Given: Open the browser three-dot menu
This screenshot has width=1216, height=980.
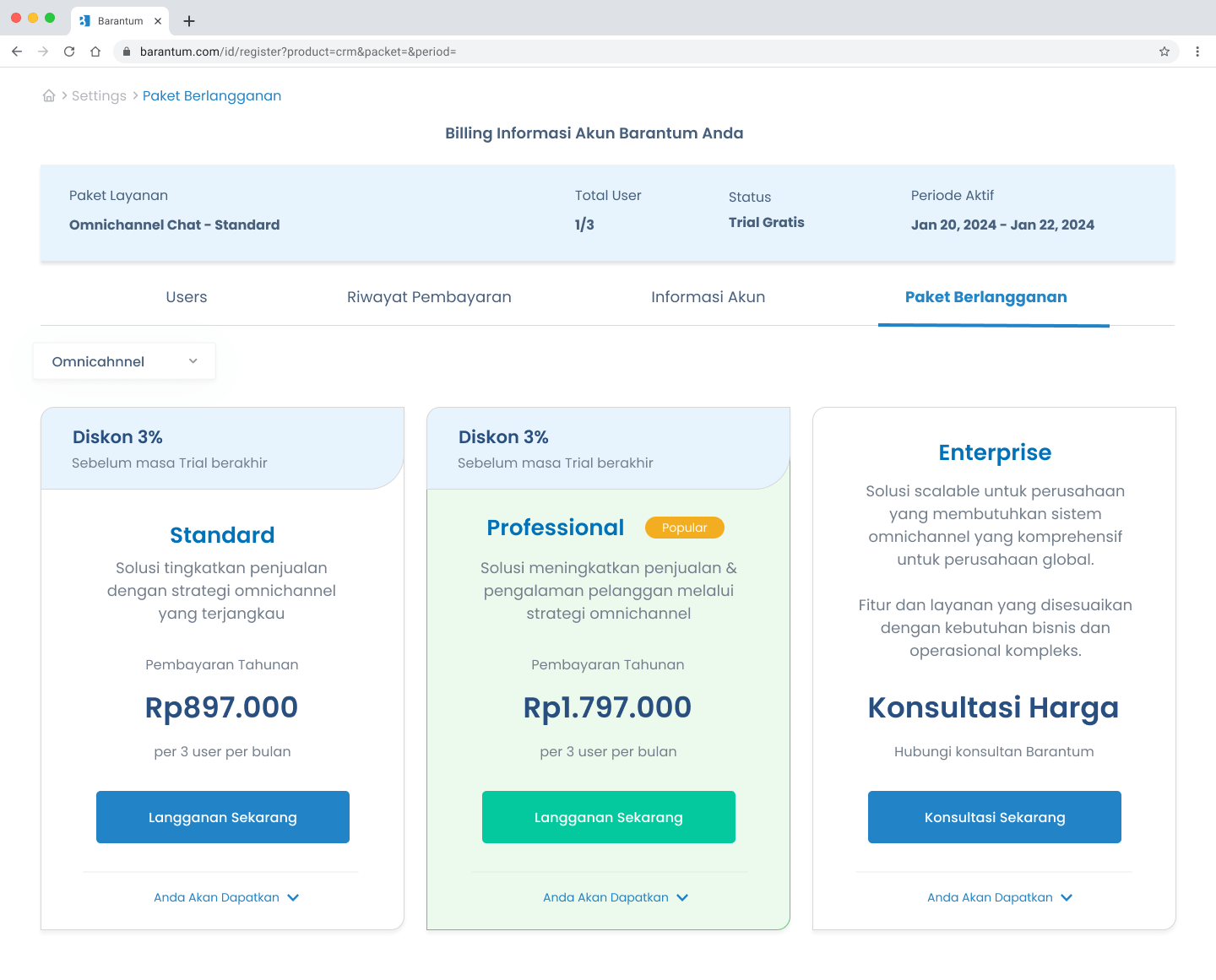Looking at the screenshot, I should pyautogui.click(x=1197, y=51).
